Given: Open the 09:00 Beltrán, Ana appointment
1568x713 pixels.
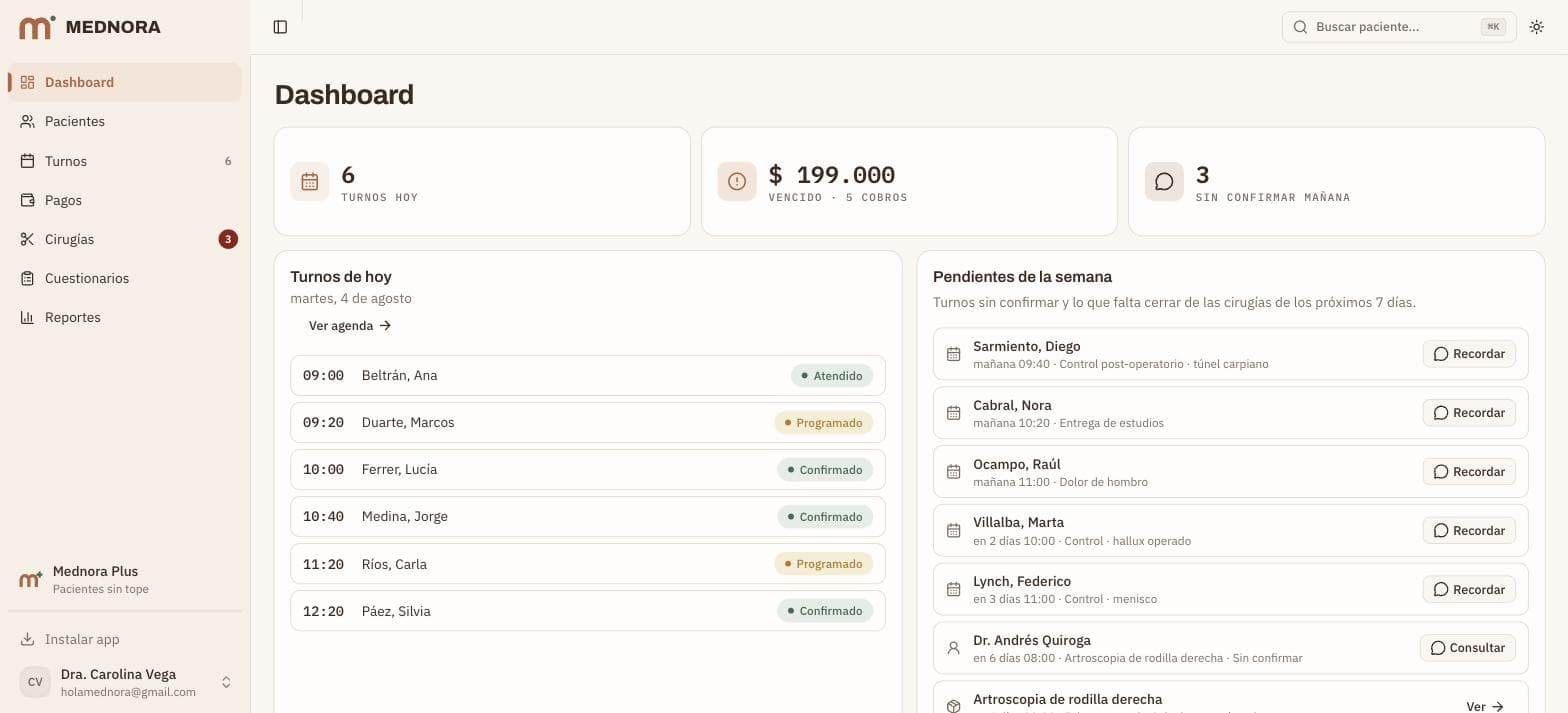Looking at the screenshot, I should (588, 375).
